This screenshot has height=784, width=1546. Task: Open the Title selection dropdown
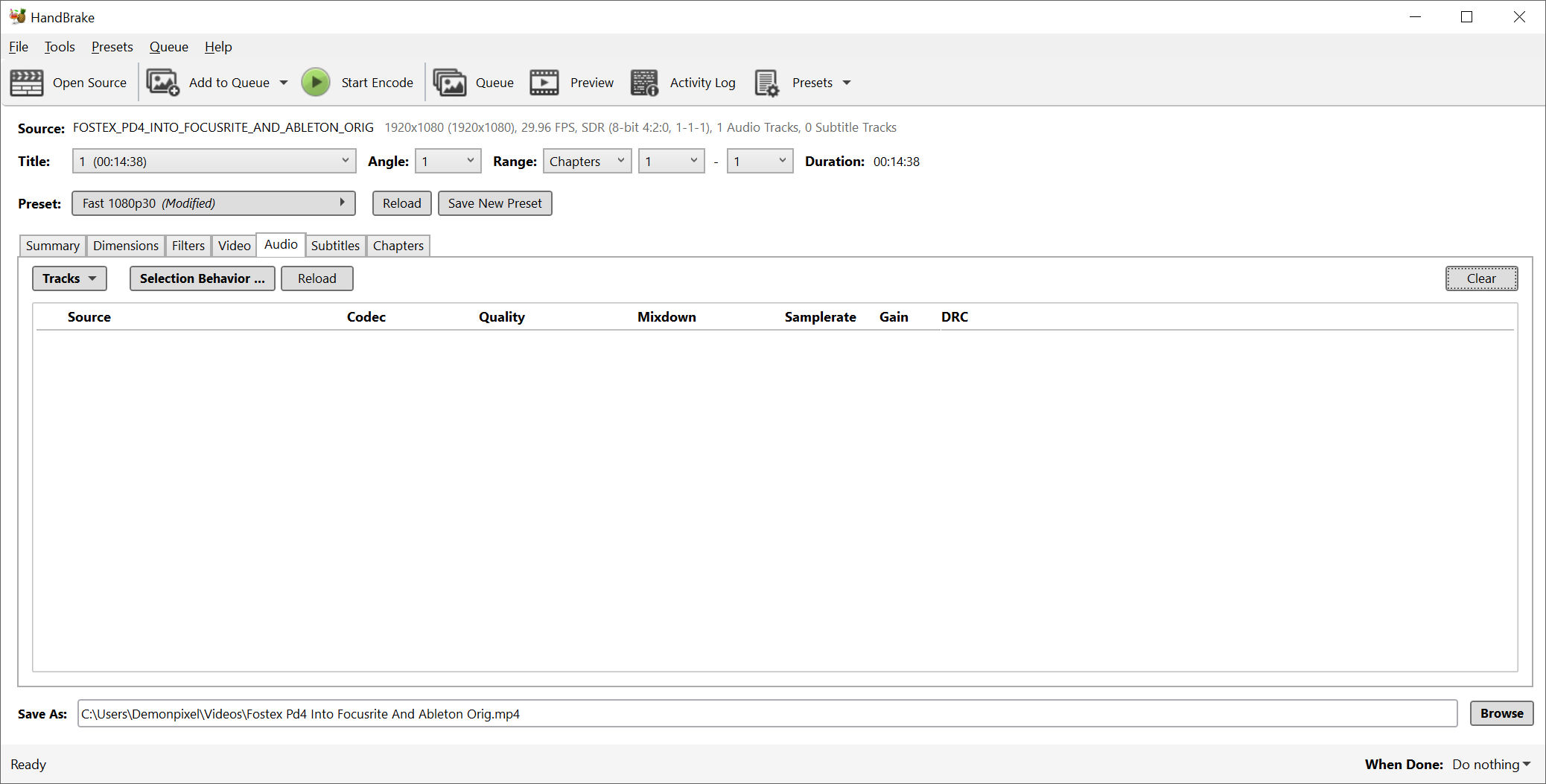point(214,161)
